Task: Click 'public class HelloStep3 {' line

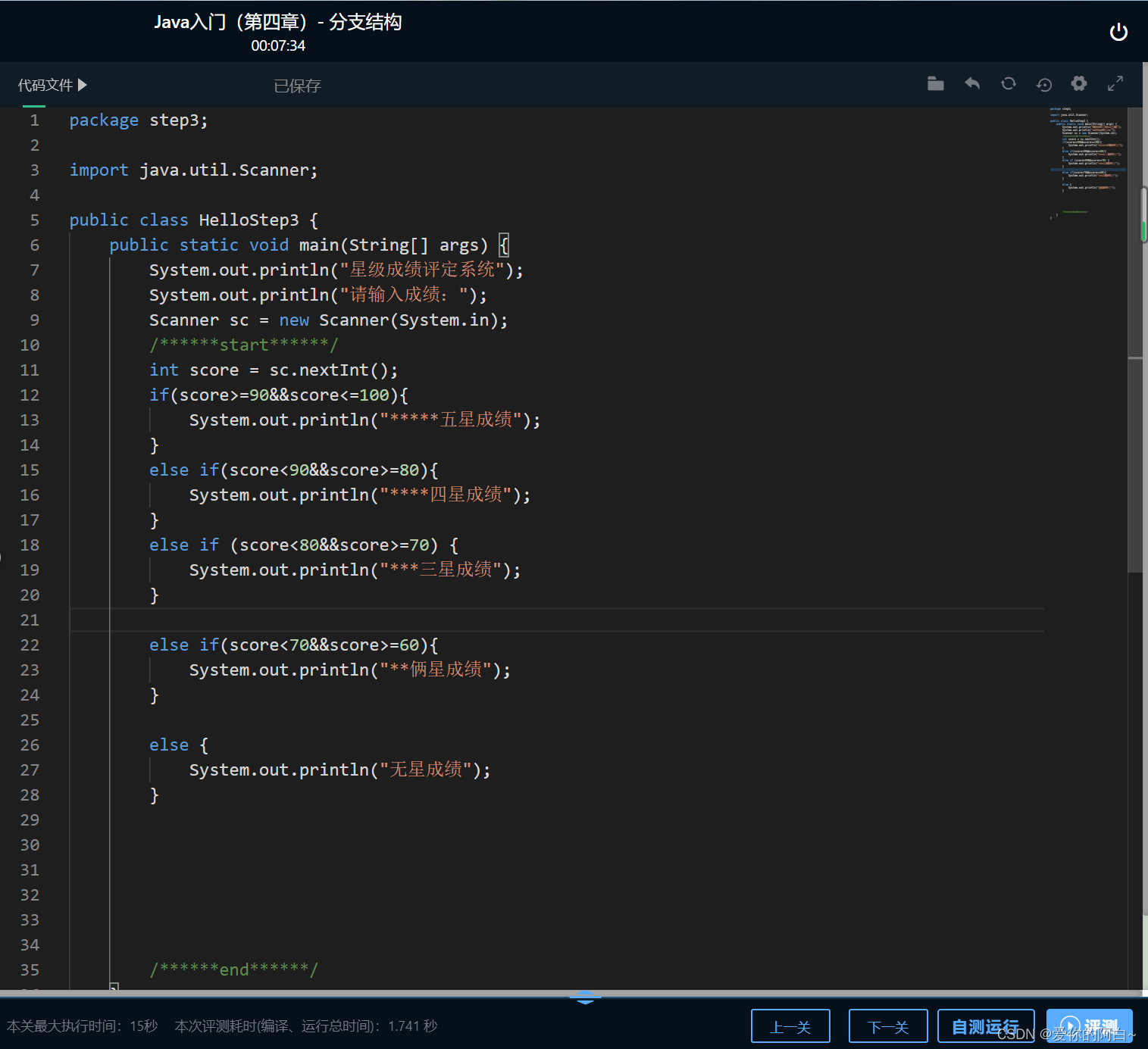Action: click(x=194, y=220)
